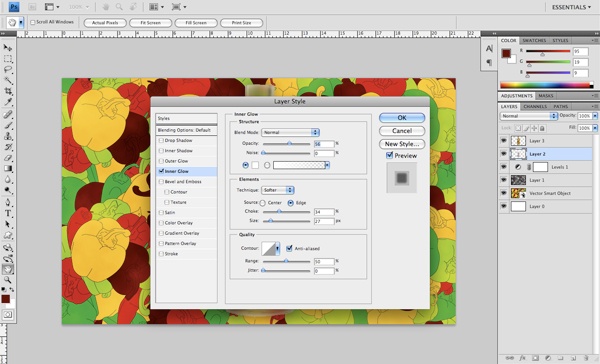The height and width of the screenshot is (364, 600).
Task: Click the Levels adjustment icon on Levels 1
Action: click(x=518, y=167)
